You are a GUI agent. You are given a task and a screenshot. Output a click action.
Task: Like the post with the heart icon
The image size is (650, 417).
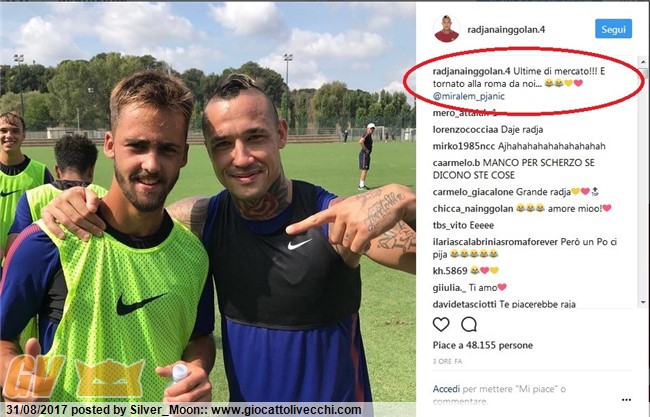(x=441, y=325)
